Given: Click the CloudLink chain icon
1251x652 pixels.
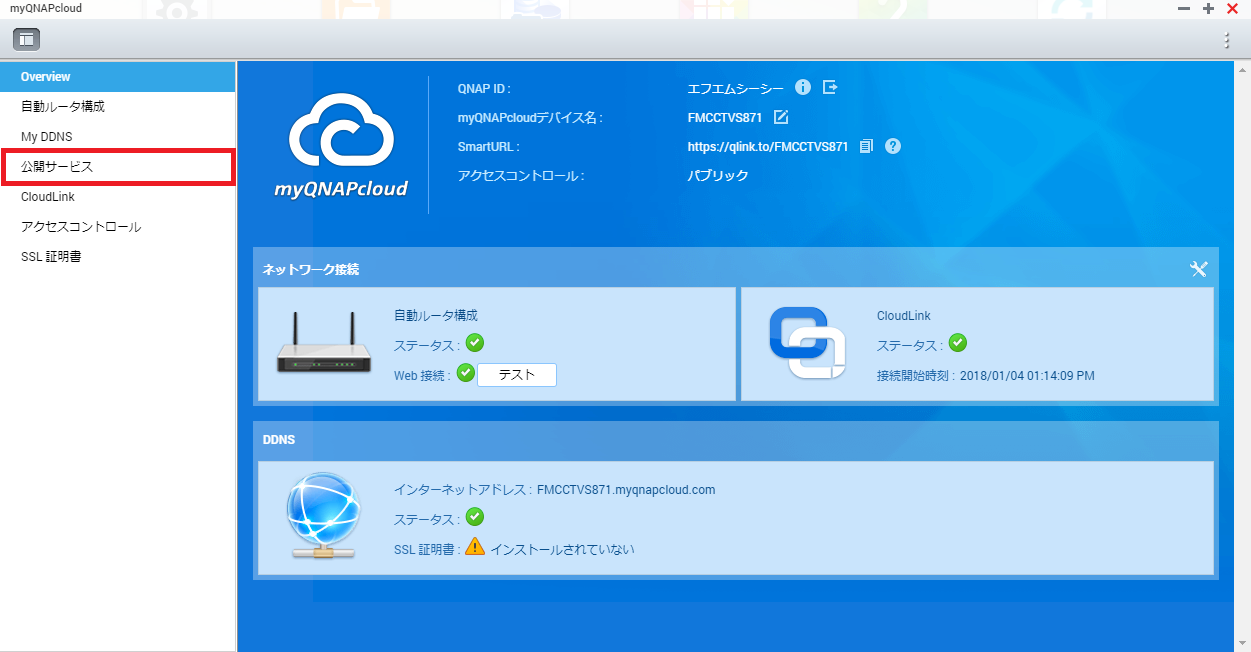Looking at the screenshot, I should pyautogui.click(x=808, y=343).
